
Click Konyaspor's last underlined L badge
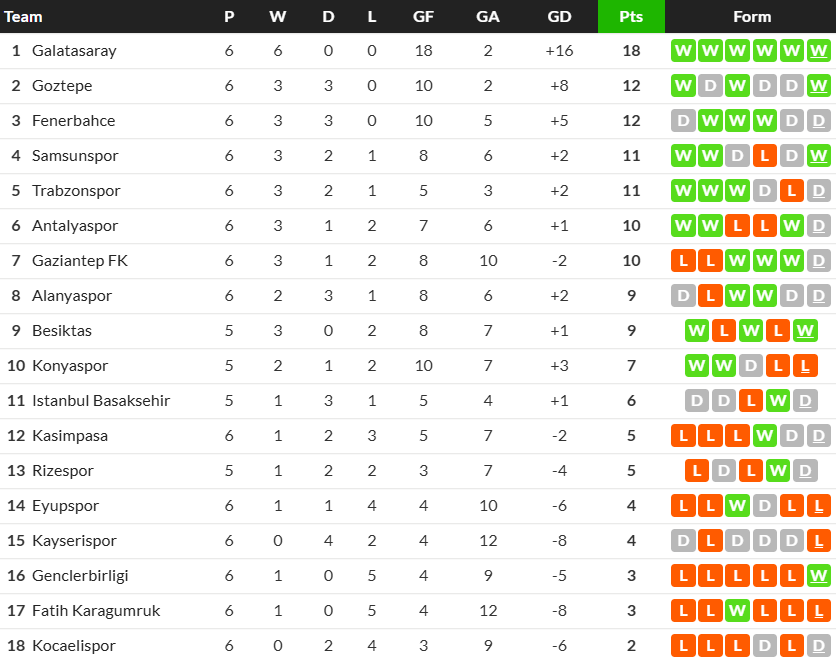point(805,366)
